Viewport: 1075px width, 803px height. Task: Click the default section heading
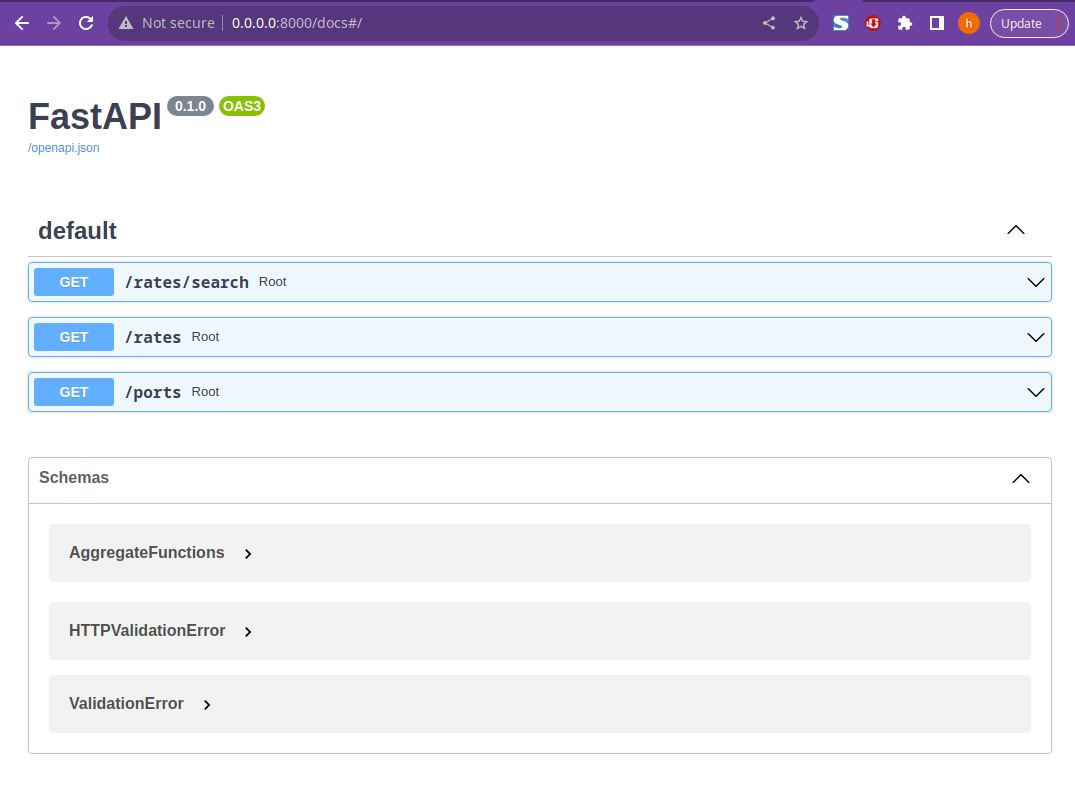[x=77, y=231]
